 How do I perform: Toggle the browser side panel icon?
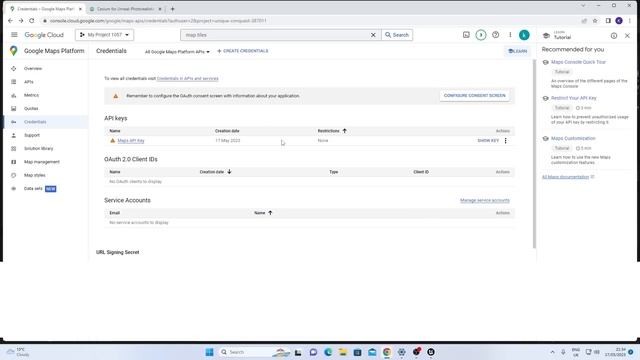click(608, 21)
